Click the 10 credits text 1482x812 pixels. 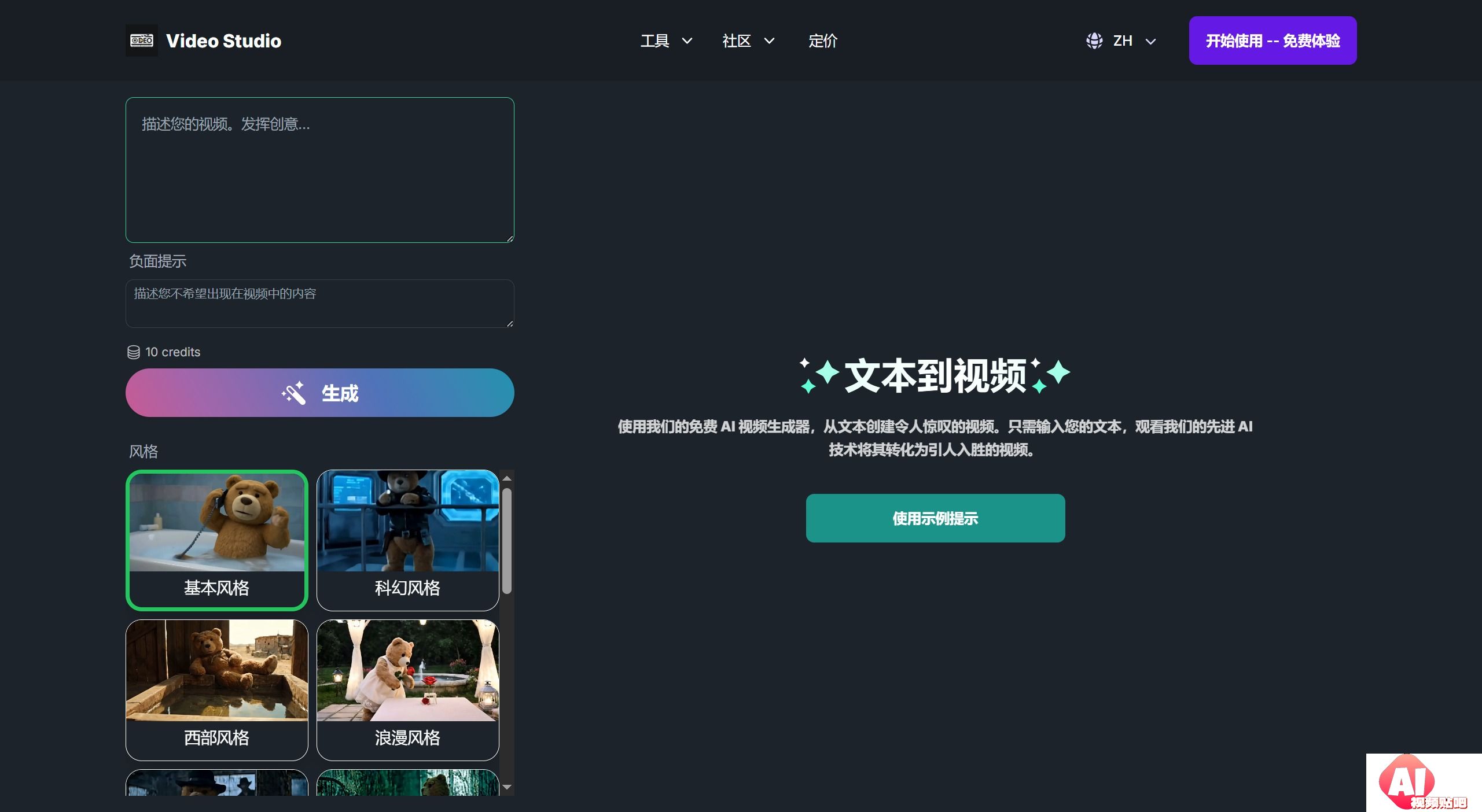coord(172,352)
